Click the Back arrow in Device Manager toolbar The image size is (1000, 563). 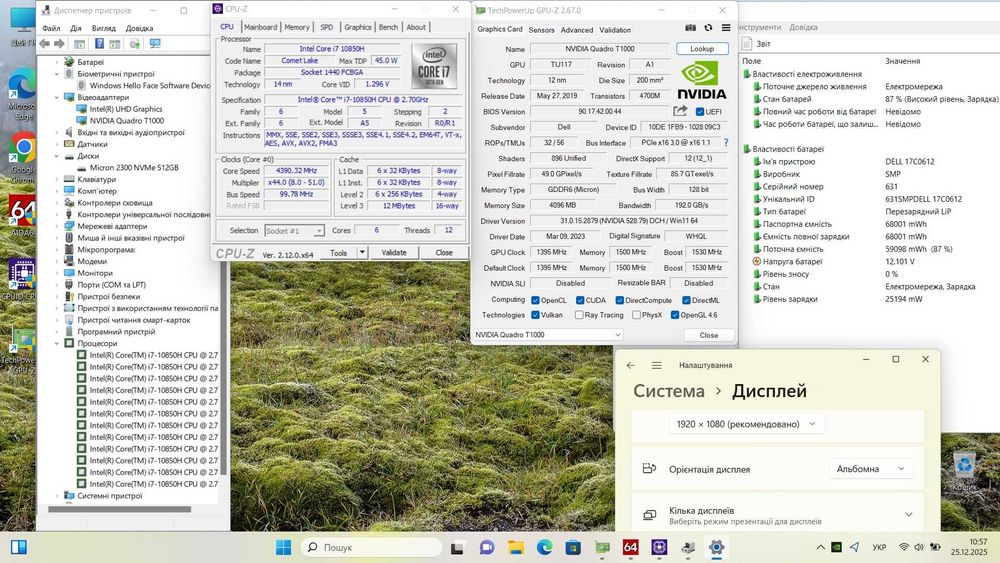coord(44,43)
